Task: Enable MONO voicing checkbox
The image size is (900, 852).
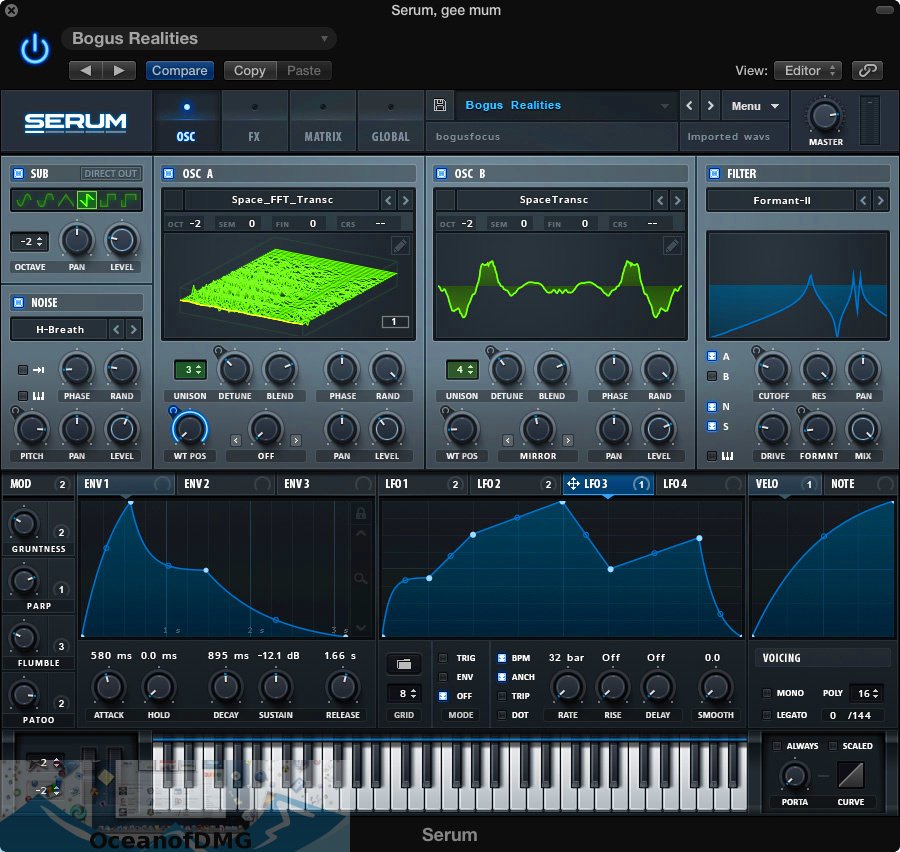Action: click(766, 693)
